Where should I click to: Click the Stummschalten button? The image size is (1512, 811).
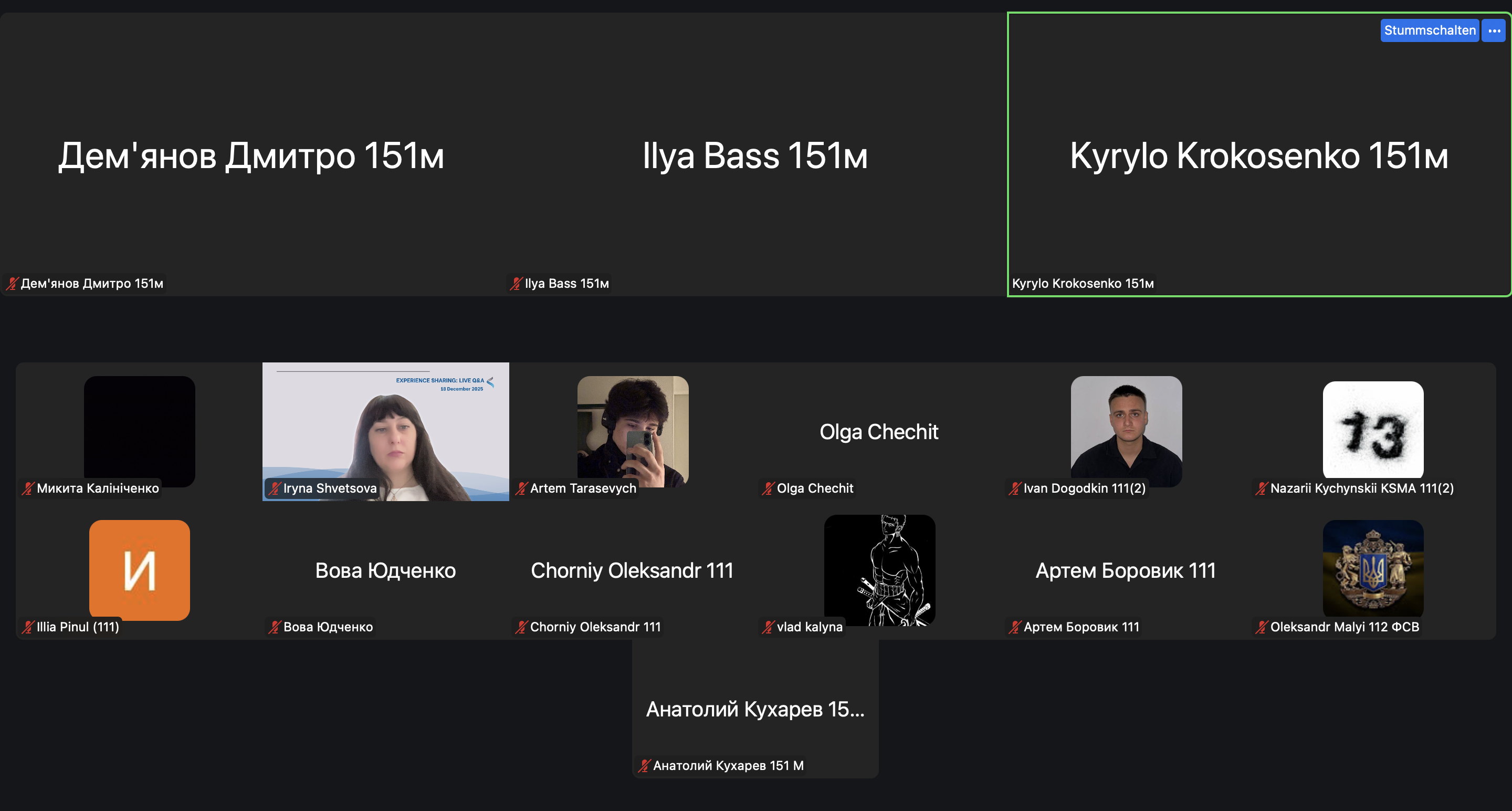click(1429, 30)
